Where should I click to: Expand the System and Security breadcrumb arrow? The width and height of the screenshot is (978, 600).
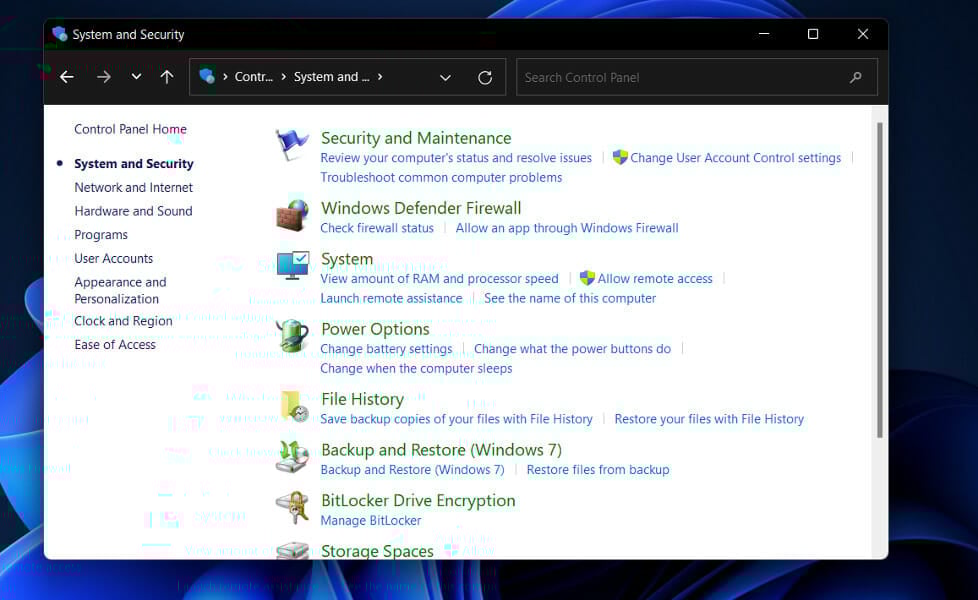click(380, 76)
